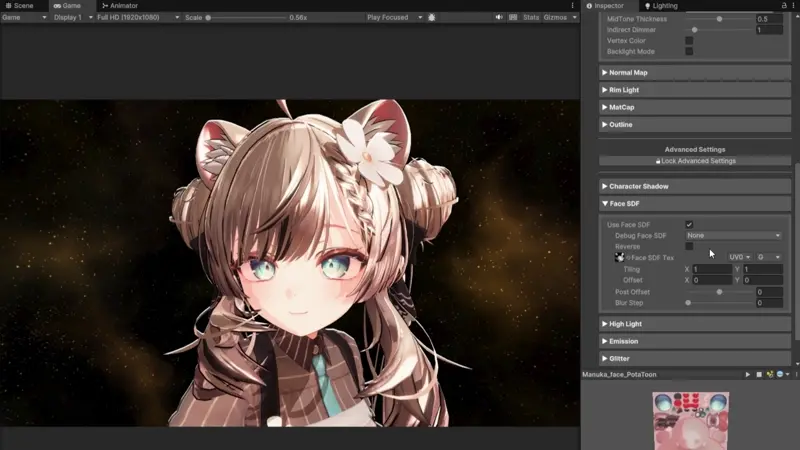Open the Lighting tab
Screen dimensions: 800x450
pos(661,6)
